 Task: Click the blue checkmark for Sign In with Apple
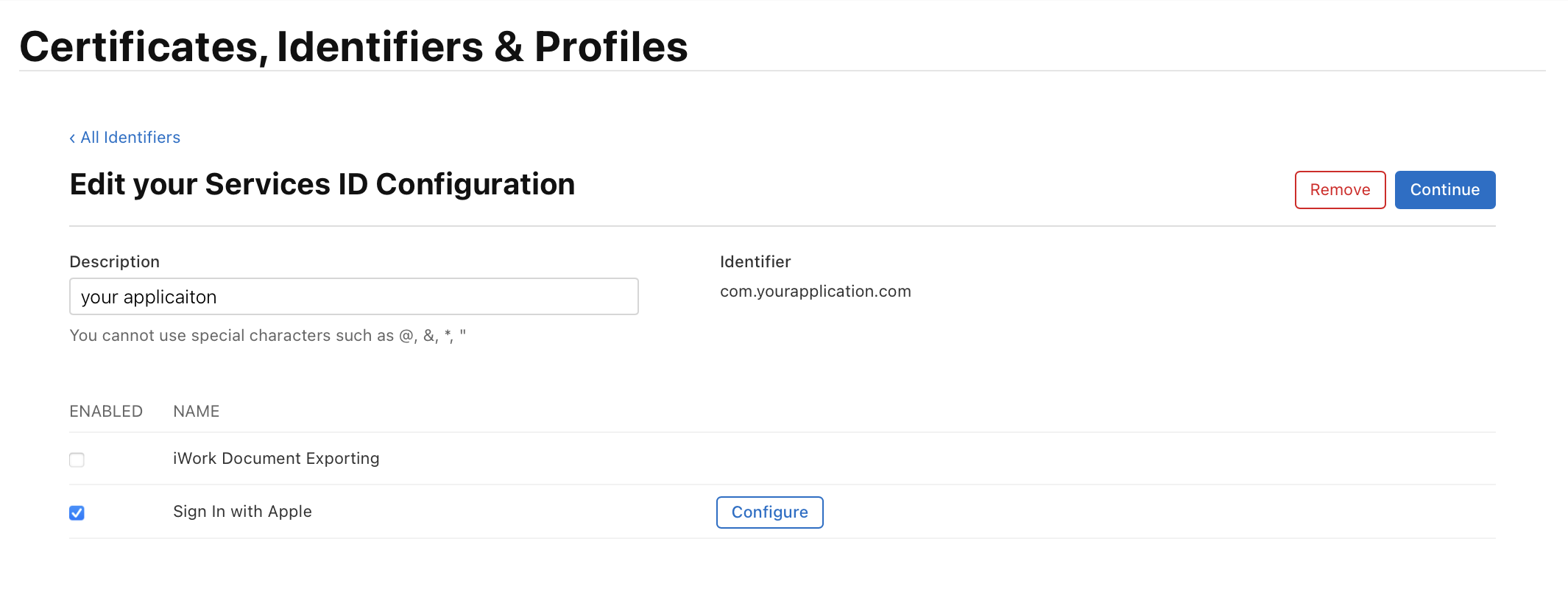[77, 513]
